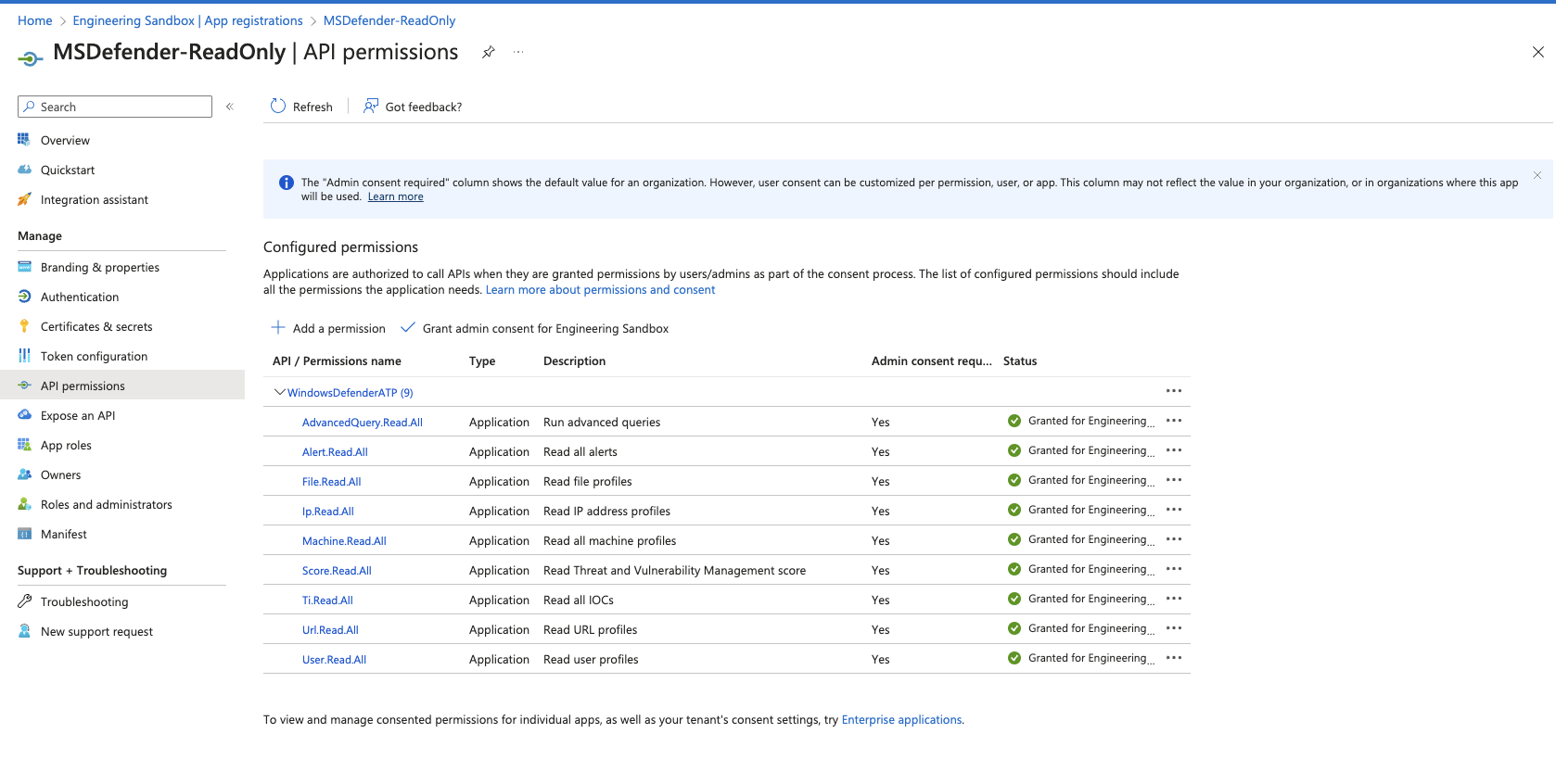
Task: Open Learn more about permissions and consent
Action: point(600,290)
